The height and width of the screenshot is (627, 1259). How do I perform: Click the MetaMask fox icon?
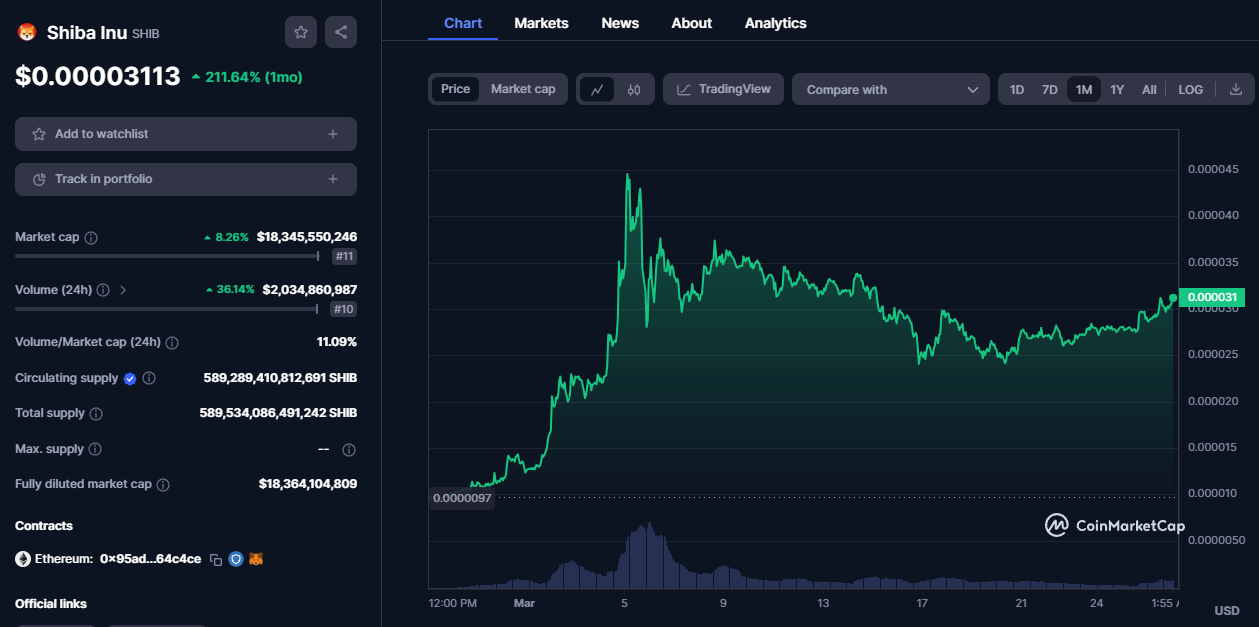click(256, 559)
